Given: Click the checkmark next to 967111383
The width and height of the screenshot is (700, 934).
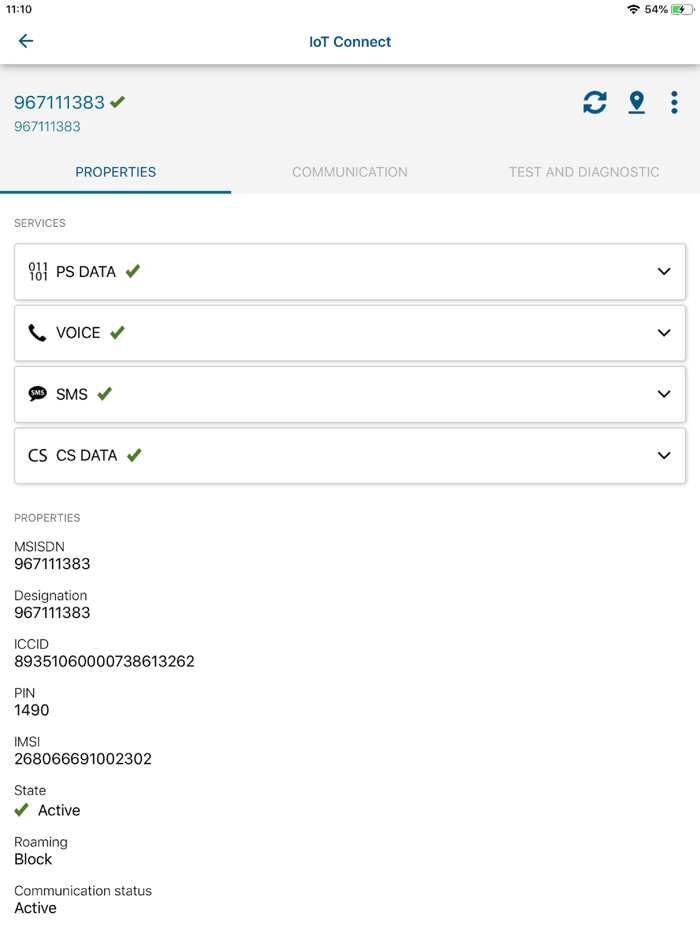Looking at the screenshot, I should (119, 101).
